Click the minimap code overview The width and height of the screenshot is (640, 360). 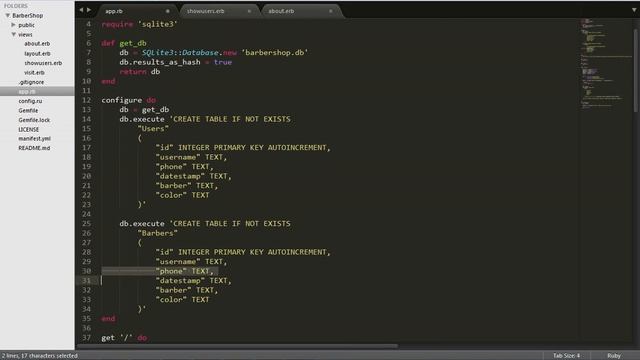point(606,63)
